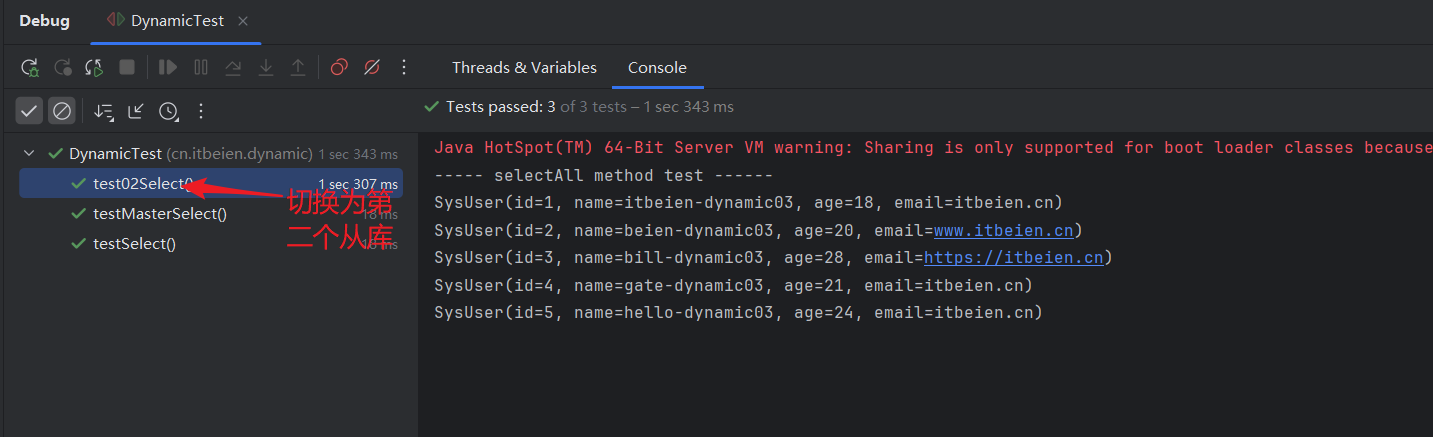Open test runner more options menu
The image size is (1433, 437).
201,111
